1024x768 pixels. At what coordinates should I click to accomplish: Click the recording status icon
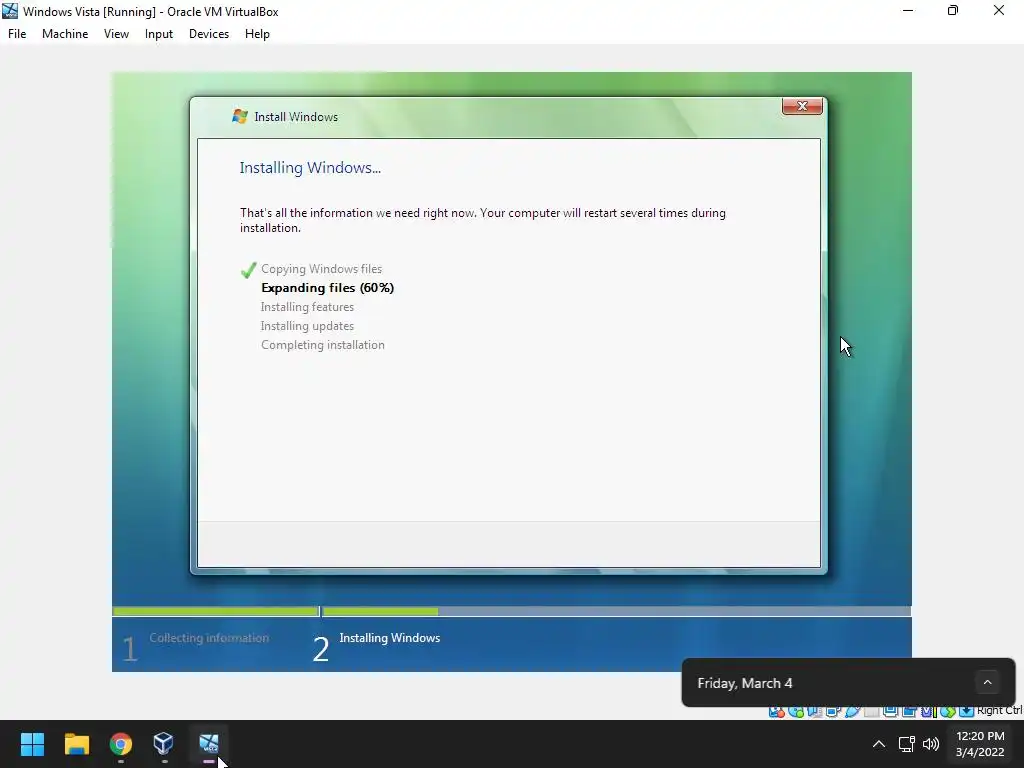pyautogui.click(x=909, y=711)
